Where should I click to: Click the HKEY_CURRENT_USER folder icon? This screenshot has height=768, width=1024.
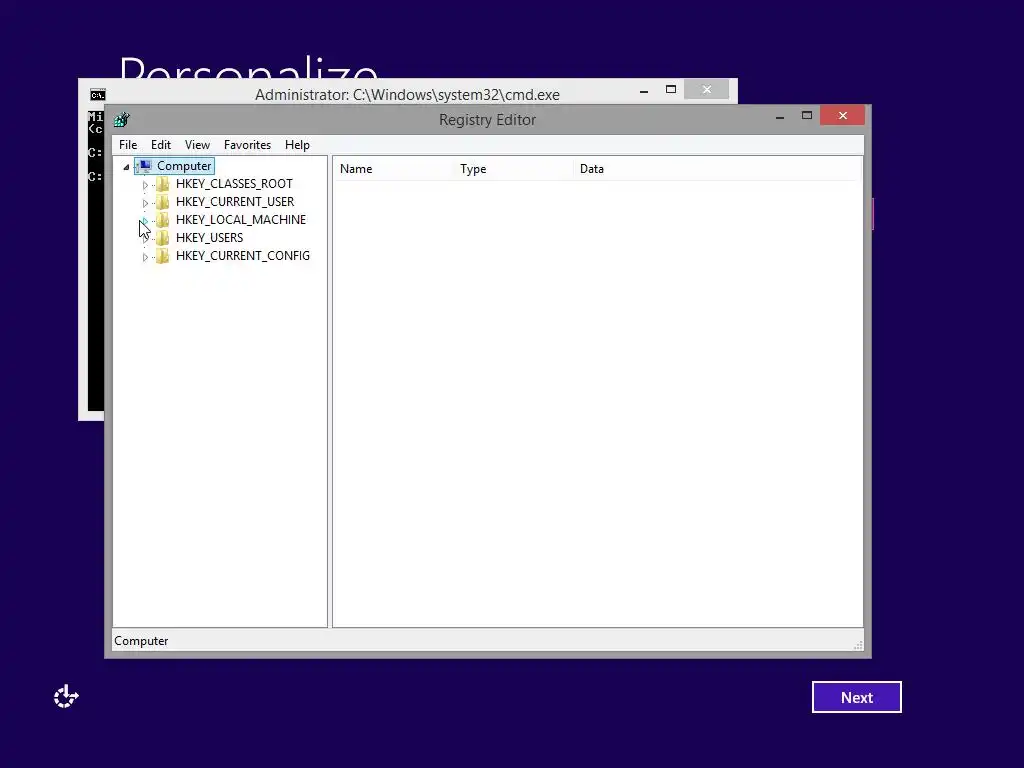click(x=162, y=202)
